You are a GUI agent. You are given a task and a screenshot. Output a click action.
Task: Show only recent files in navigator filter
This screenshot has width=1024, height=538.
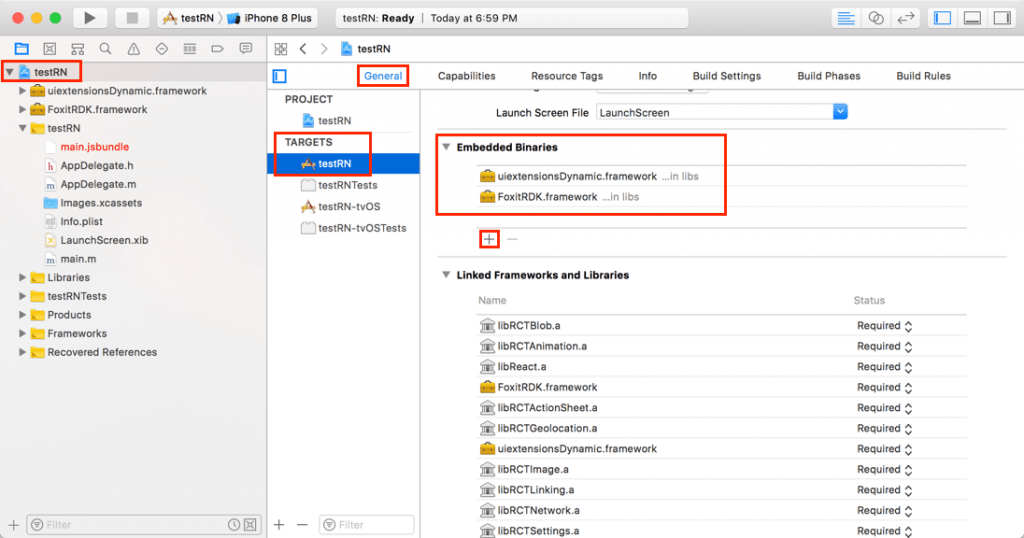tap(234, 525)
